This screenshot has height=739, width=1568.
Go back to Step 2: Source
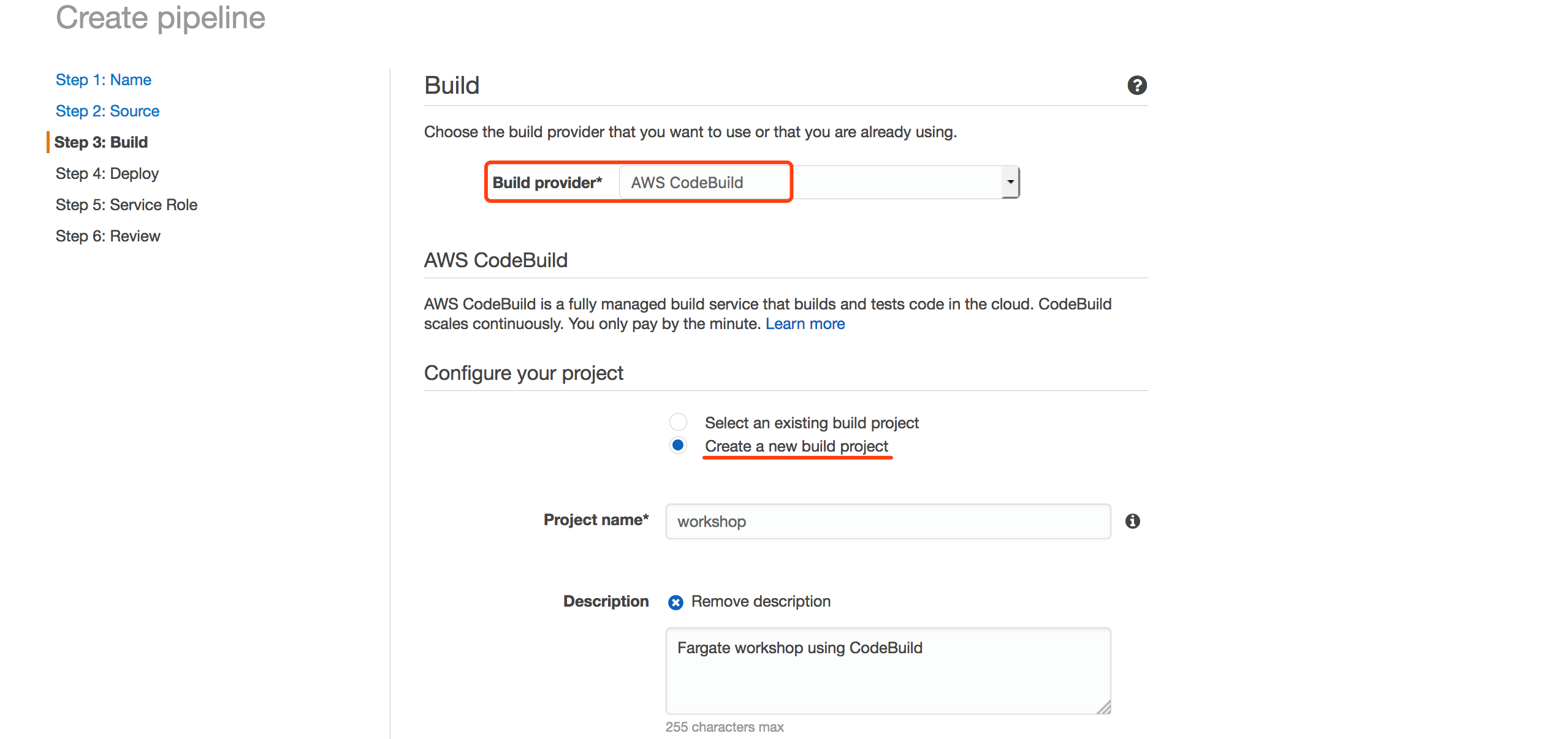[107, 111]
